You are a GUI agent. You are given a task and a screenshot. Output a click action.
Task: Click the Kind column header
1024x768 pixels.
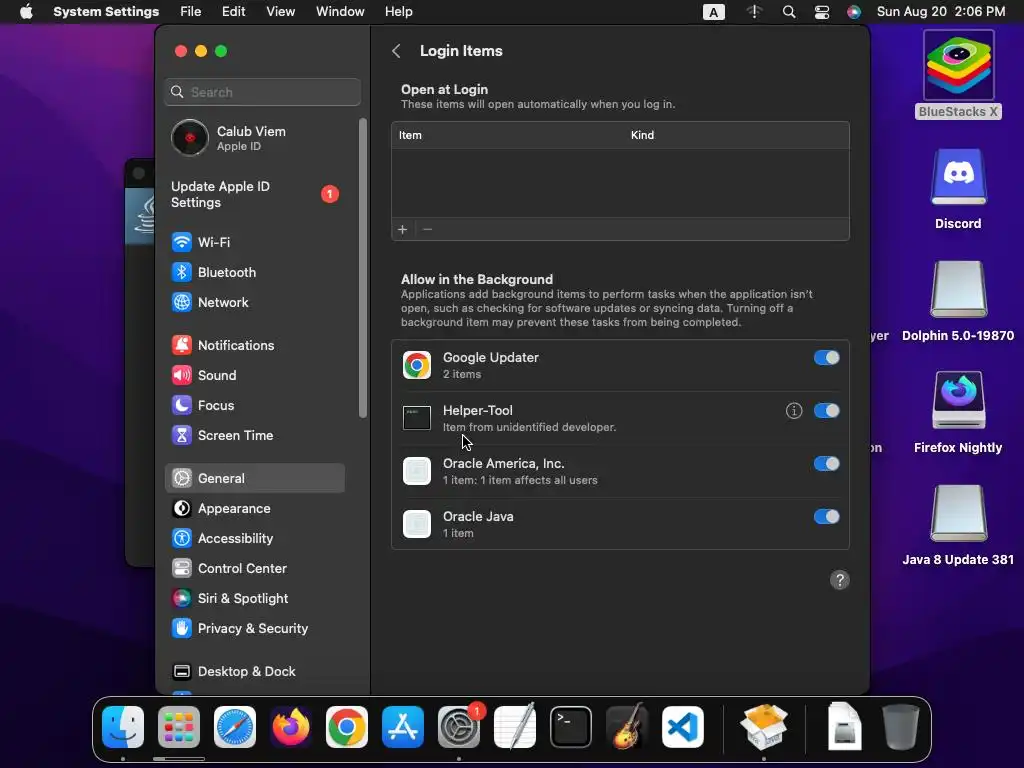coord(642,135)
